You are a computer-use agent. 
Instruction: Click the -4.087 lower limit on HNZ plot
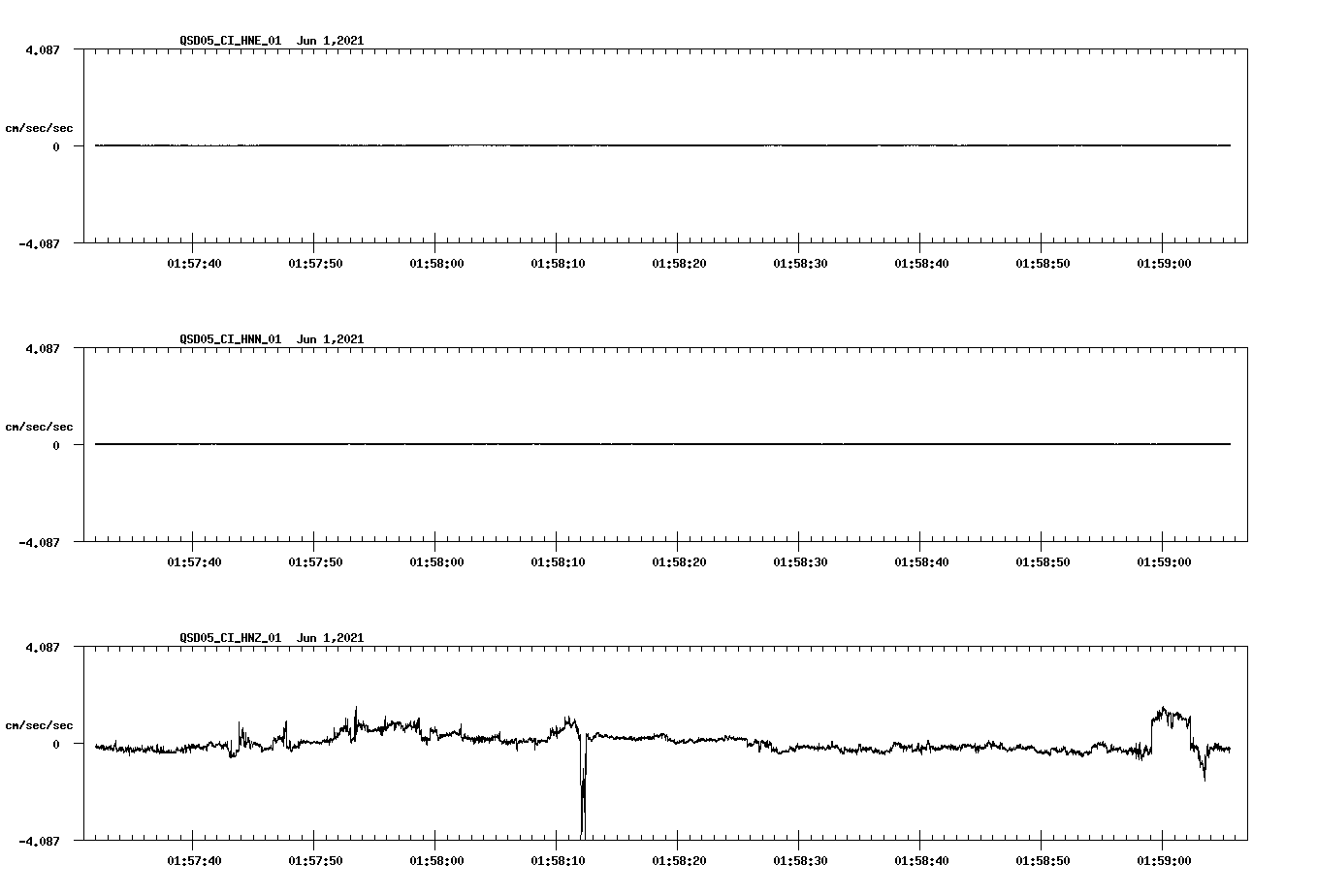click(40, 842)
